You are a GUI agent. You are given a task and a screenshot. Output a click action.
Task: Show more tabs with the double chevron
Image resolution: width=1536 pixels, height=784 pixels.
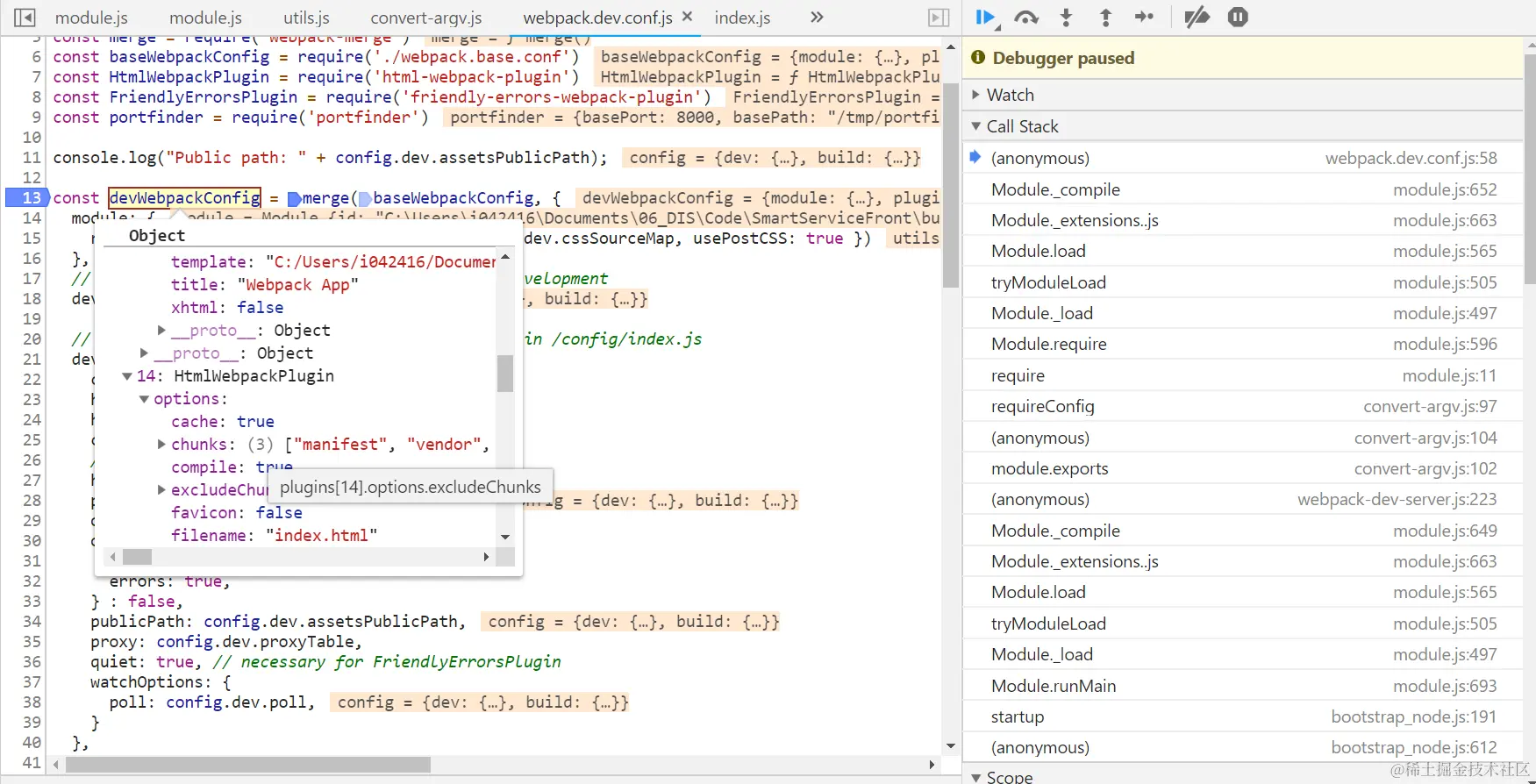[817, 18]
